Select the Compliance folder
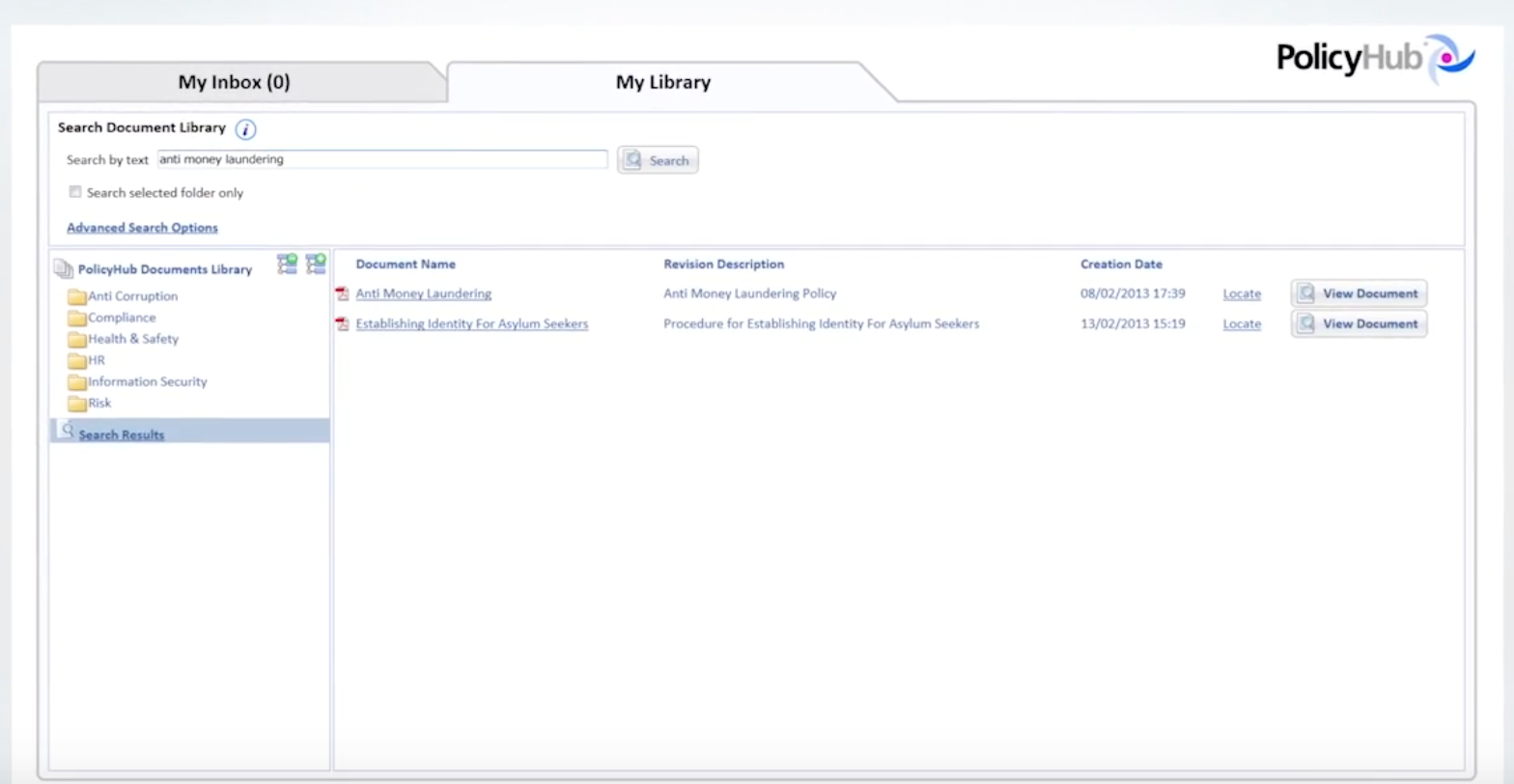The width and height of the screenshot is (1514, 784). coord(122,318)
